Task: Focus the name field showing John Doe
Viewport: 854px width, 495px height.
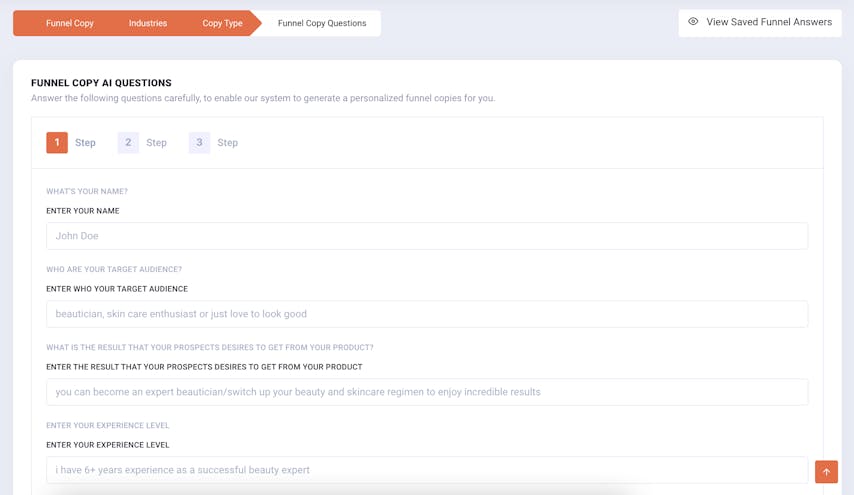Action: point(427,236)
